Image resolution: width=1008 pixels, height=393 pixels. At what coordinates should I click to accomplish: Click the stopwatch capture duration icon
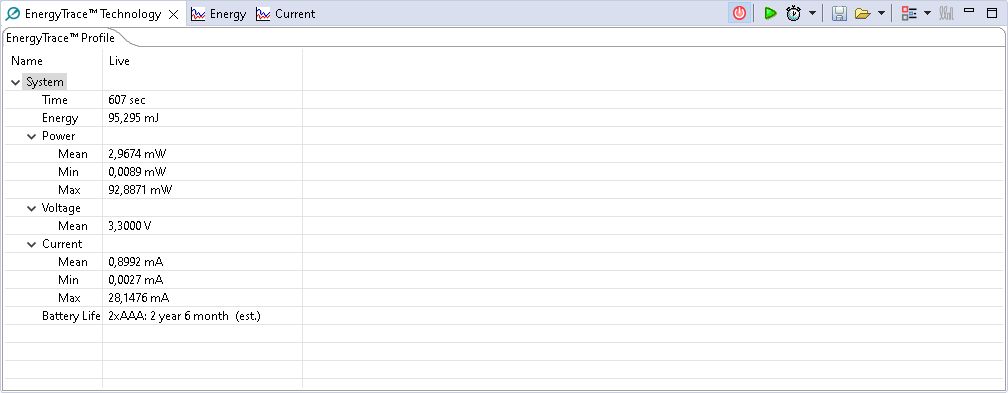click(794, 14)
